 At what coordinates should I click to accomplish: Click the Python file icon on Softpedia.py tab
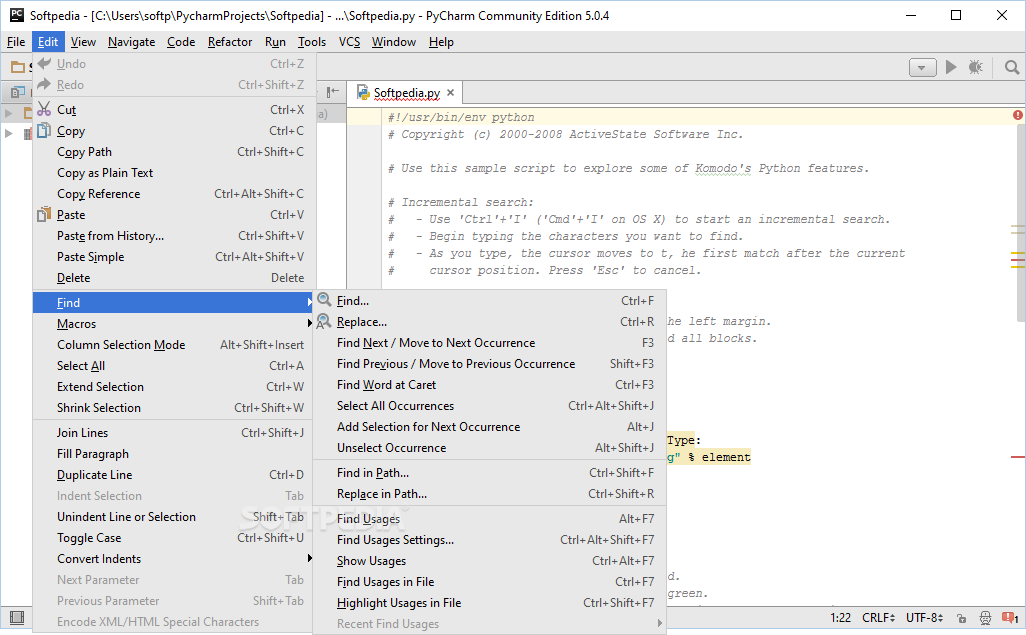pyautogui.click(x=363, y=92)
